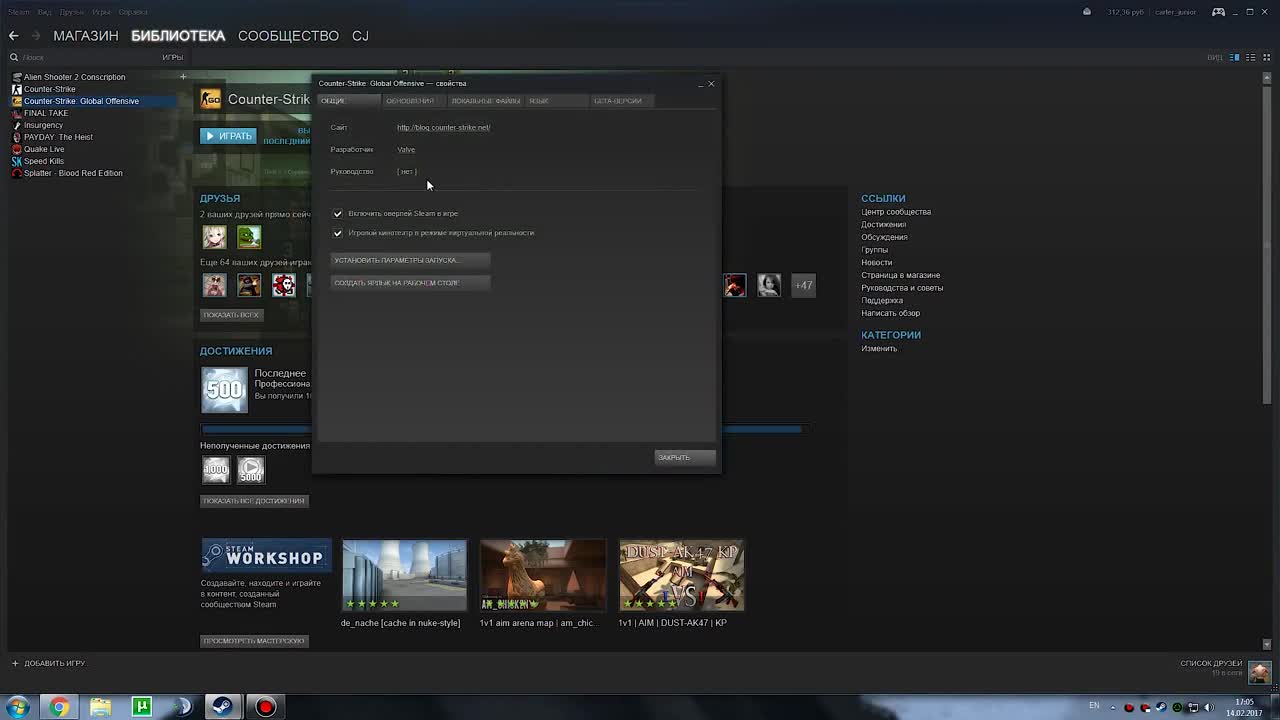Screen dimensions: 1280x720
Task: Click the plus icon next to Add a Game
Action: coord(15,663)
